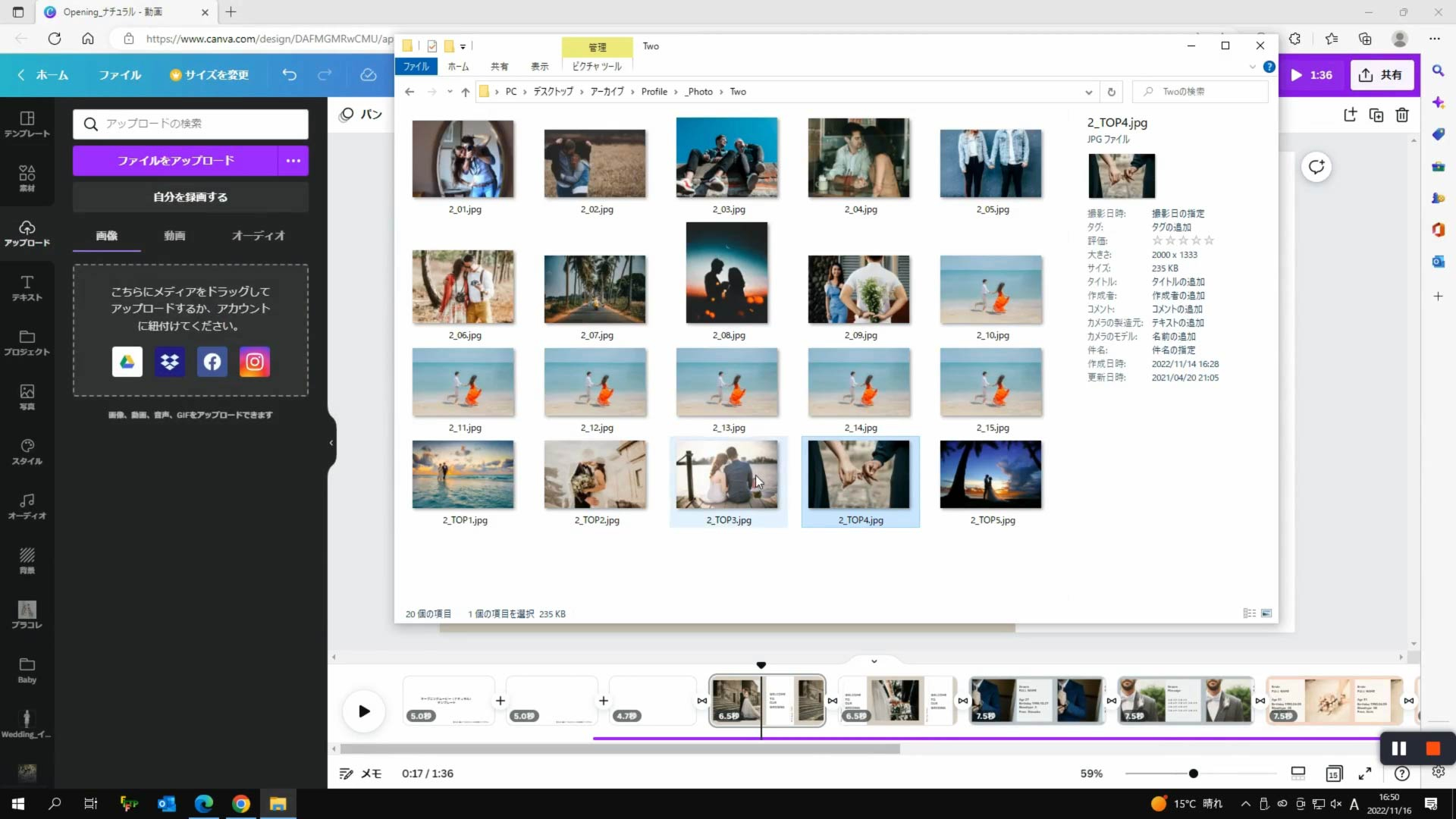
Task: Switch to the 動画 uploads tab
Action: pos(174,236)
